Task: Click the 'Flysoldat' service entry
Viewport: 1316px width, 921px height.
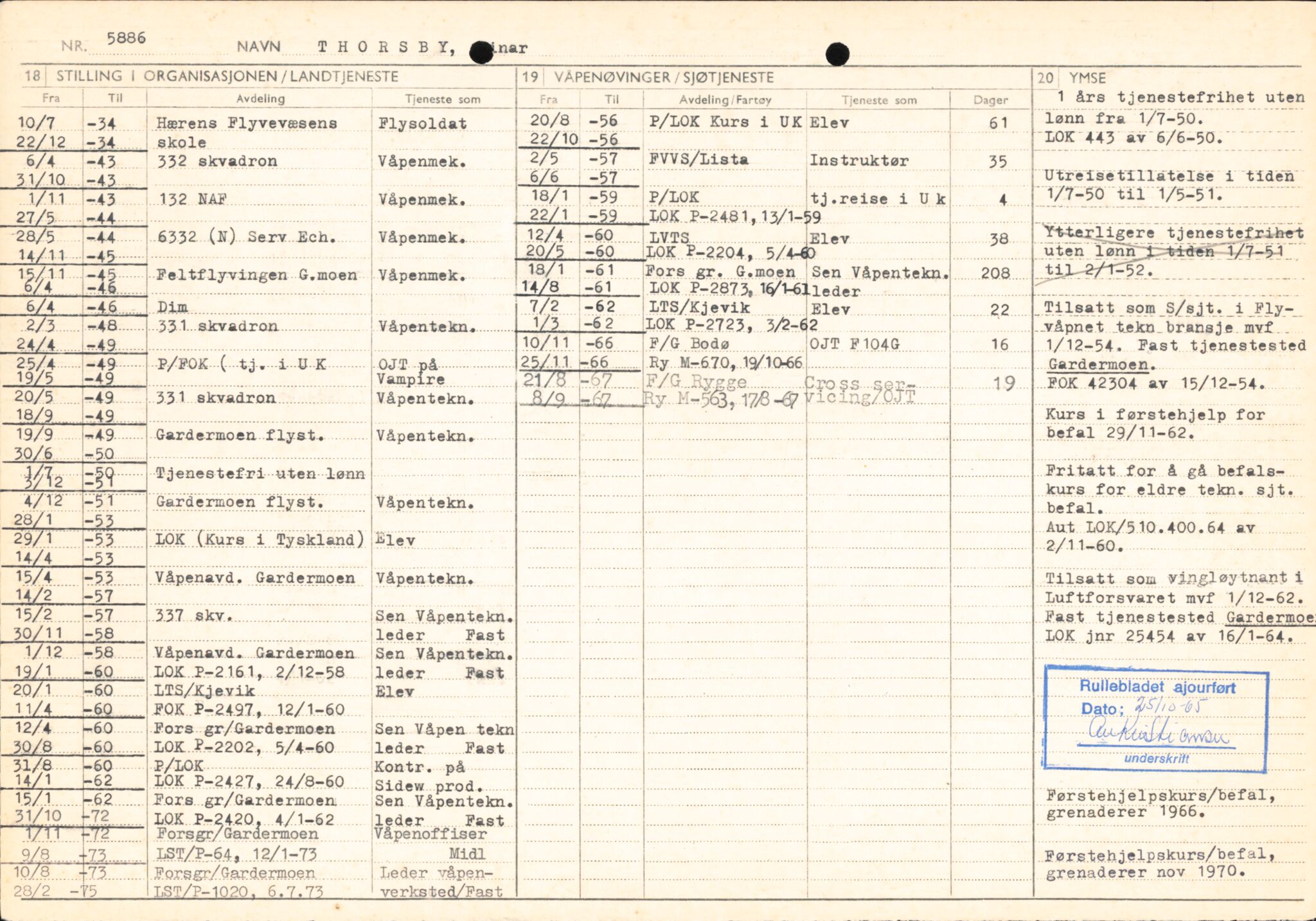Action: click(422, 123)
